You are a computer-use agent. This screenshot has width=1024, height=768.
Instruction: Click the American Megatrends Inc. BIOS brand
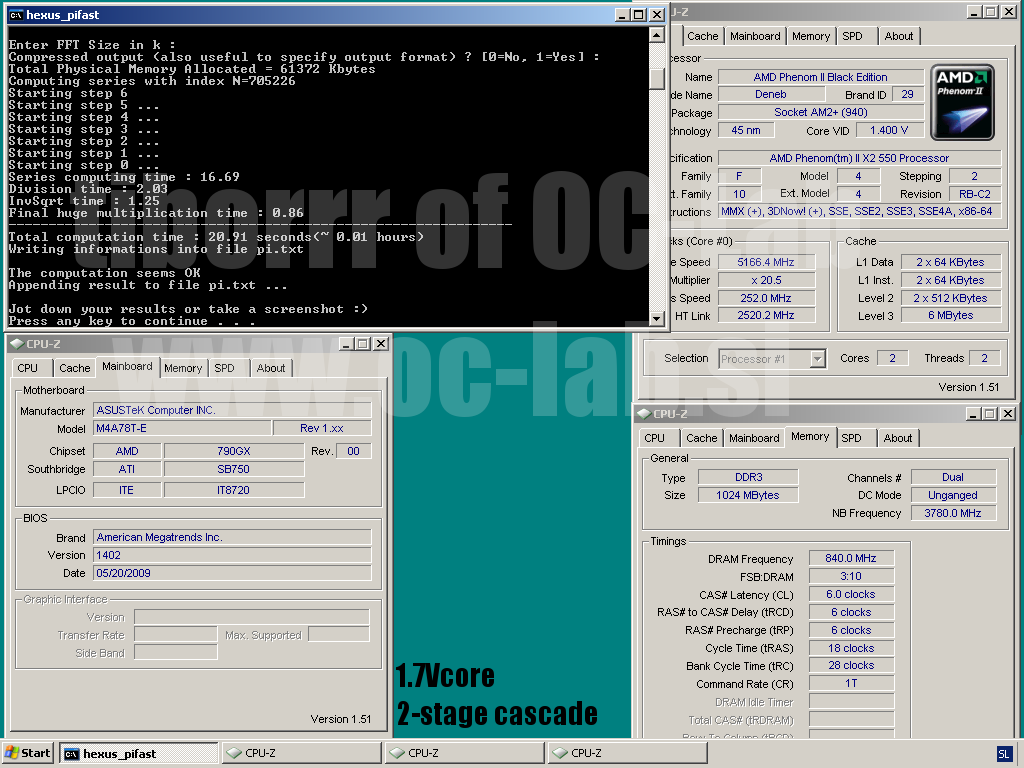[232, 537]
